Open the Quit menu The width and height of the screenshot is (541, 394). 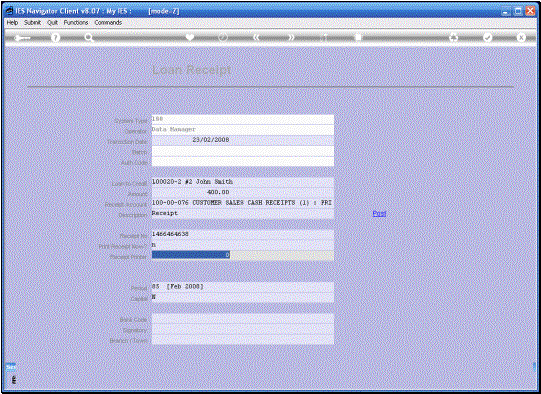click(x=52, y=22)
